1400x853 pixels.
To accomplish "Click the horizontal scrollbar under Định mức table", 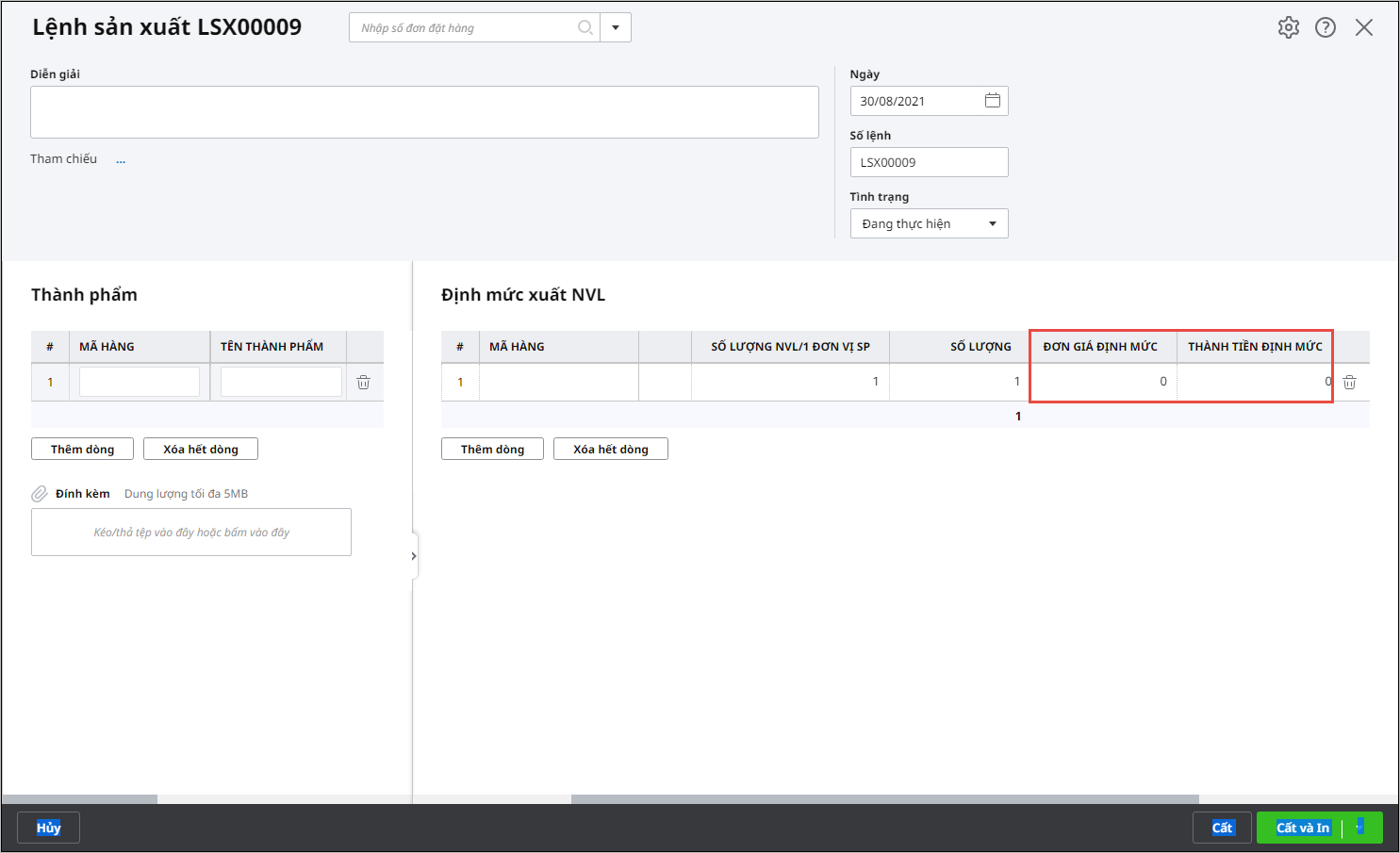I will [884, 799].
